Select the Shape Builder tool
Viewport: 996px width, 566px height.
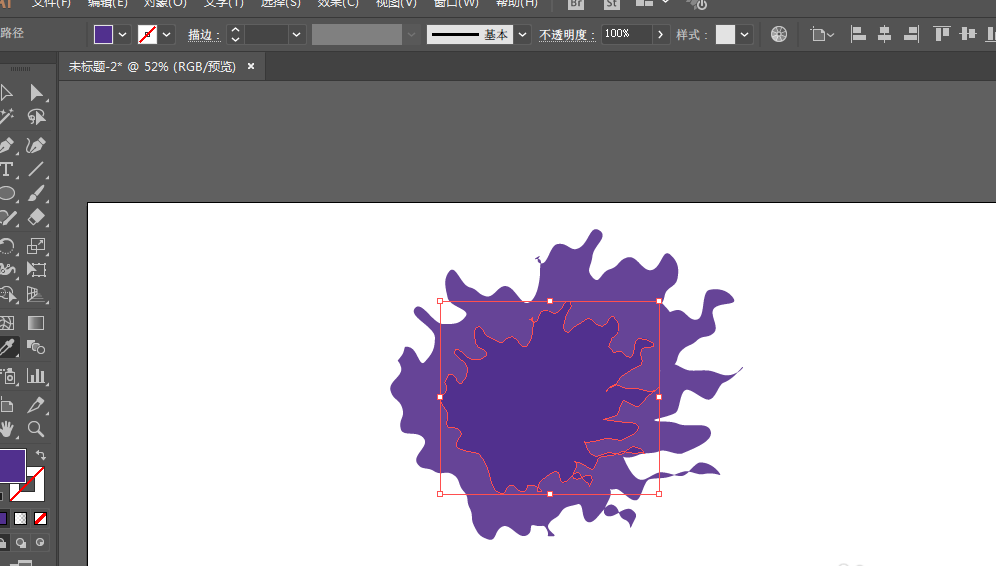[6, 294]
